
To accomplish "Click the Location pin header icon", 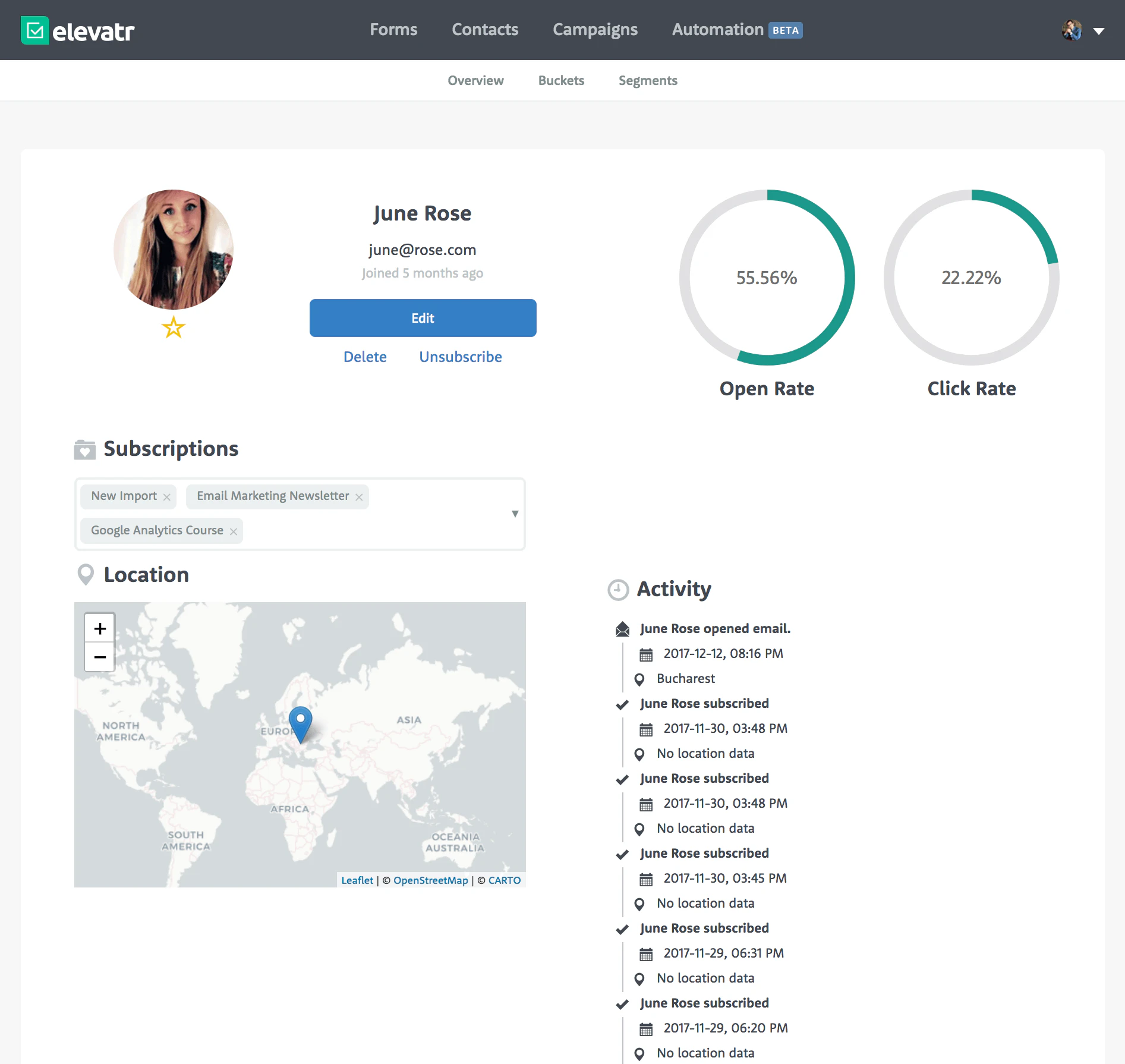I will click(85, 574).
